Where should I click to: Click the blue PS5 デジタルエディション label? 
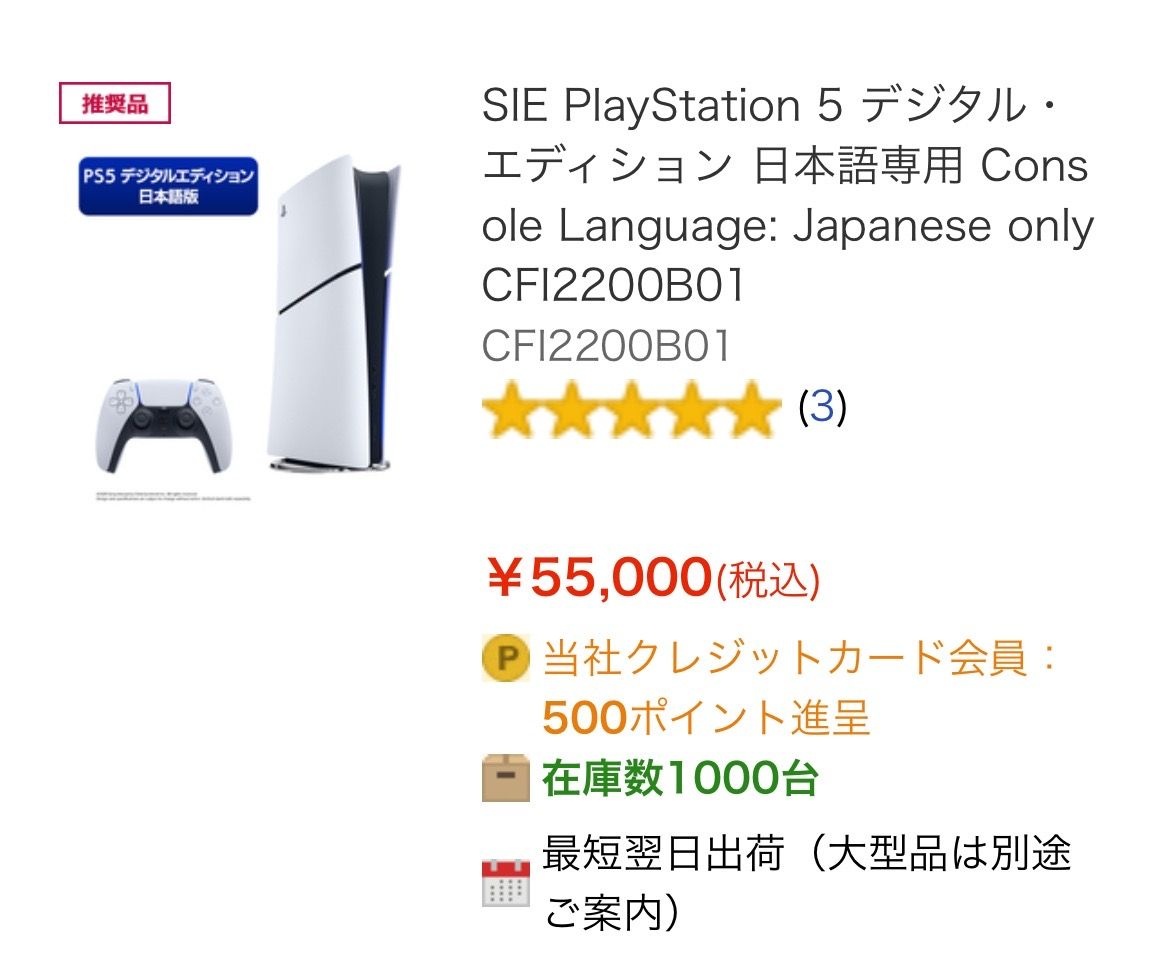(168, 186)
